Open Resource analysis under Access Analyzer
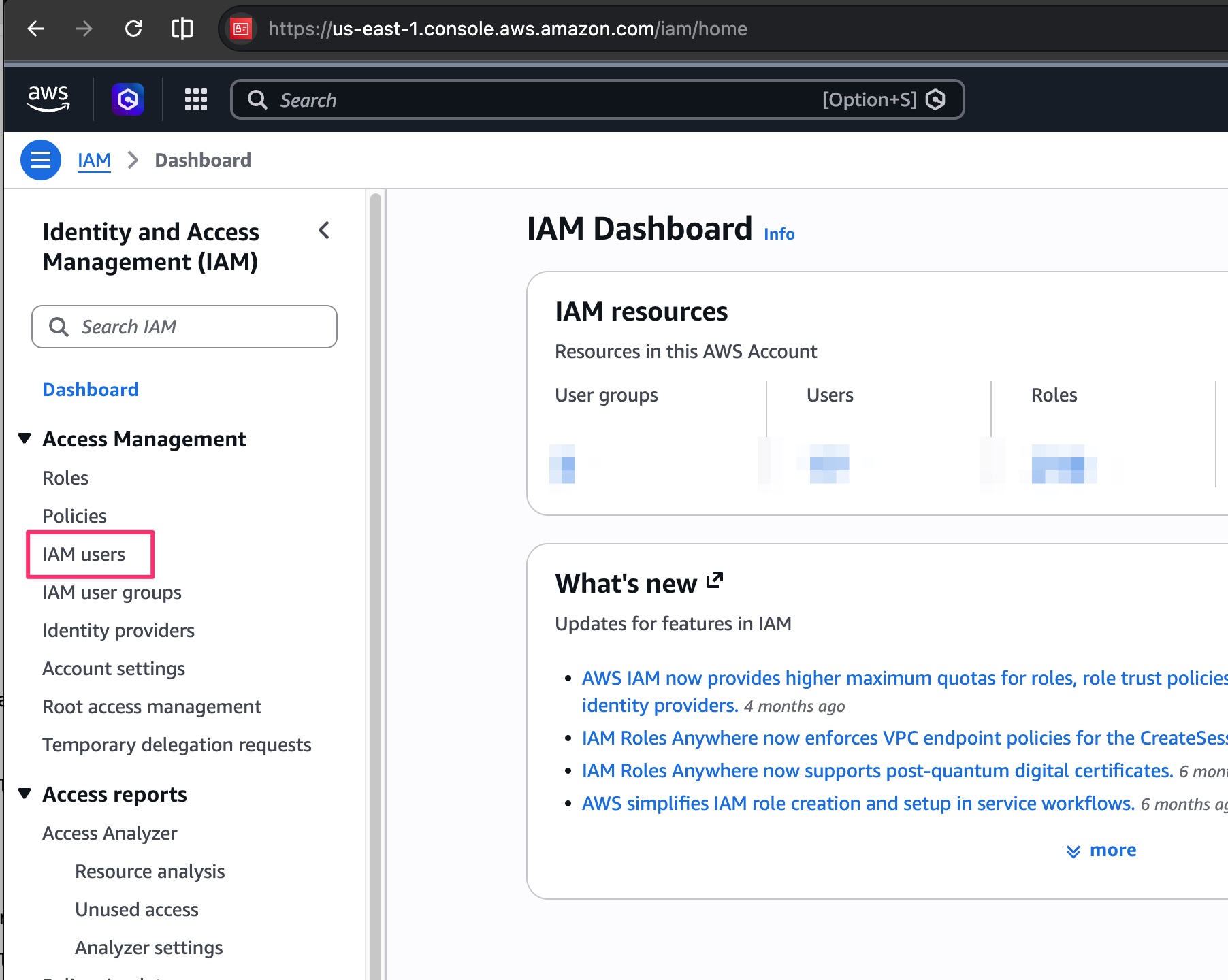Image resolution: width=1228 pixels, height=980 pixels. (150, 871)
